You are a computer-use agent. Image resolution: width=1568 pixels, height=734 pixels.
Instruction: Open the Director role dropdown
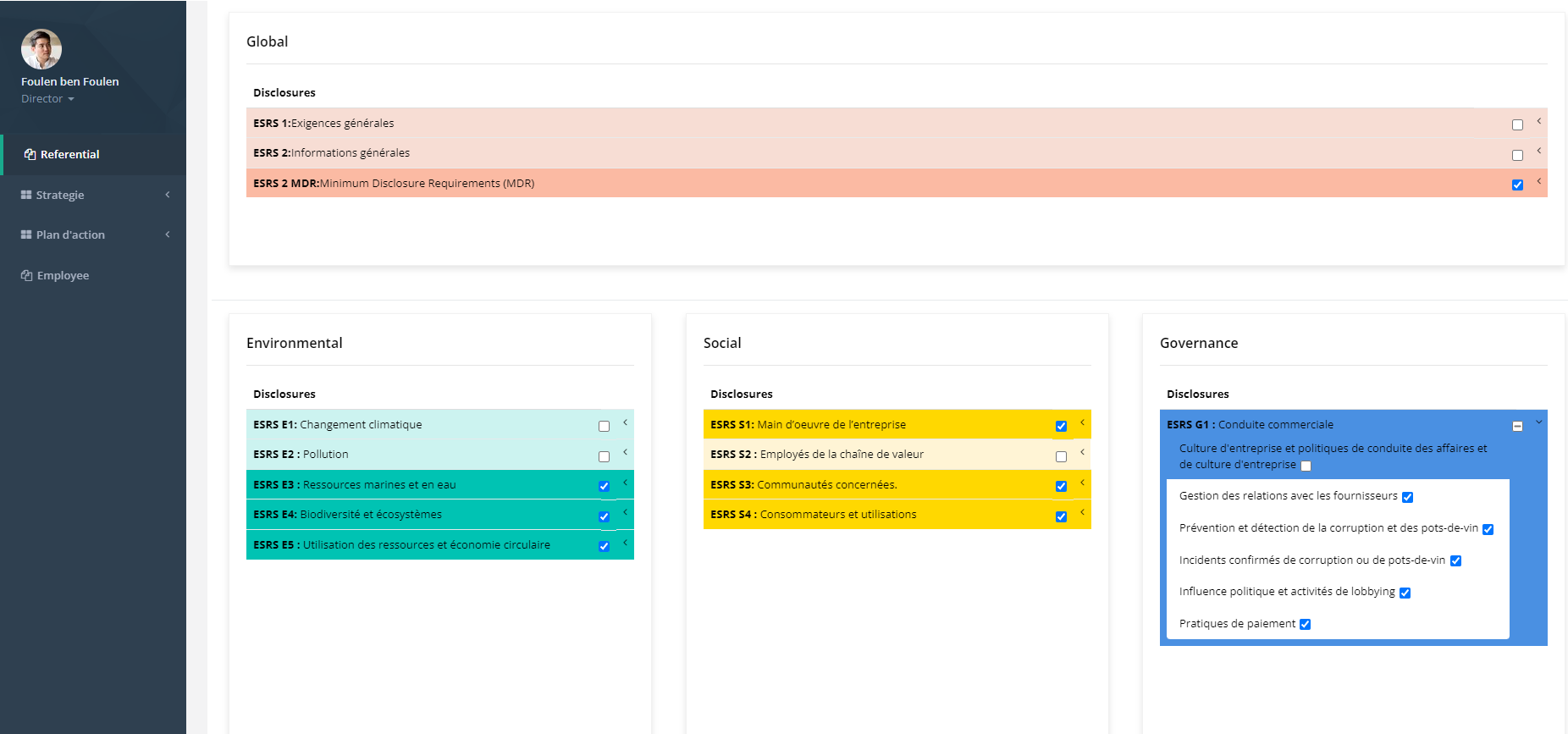pos(47,99)
